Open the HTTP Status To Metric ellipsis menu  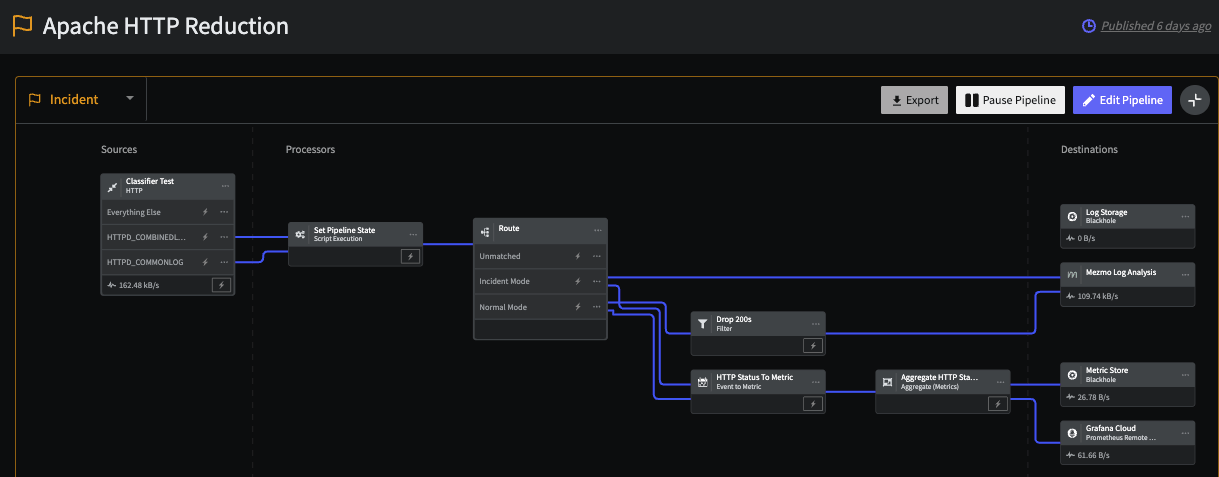[816, 382]
